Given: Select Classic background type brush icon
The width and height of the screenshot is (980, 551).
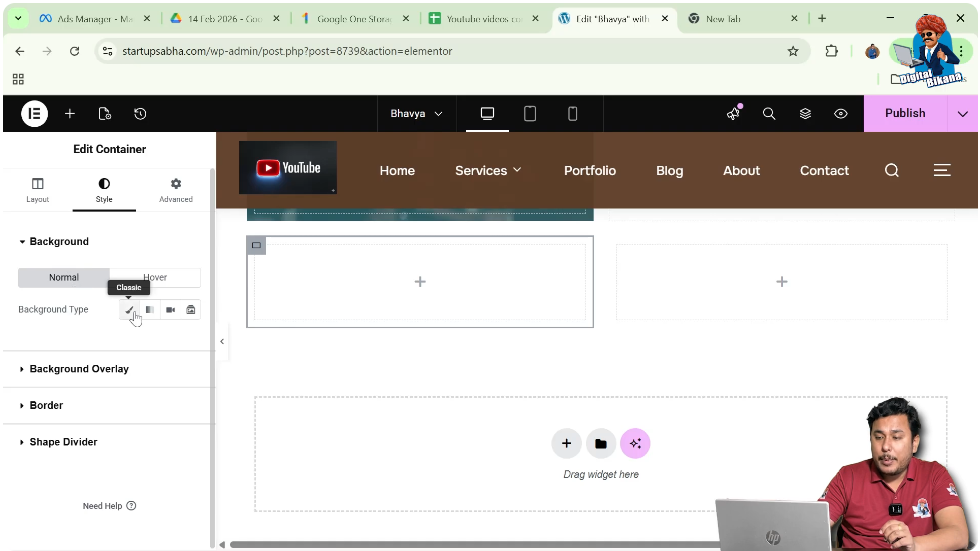Looking at the screenshot, I should pyautogui.click(x=129, y=309).
